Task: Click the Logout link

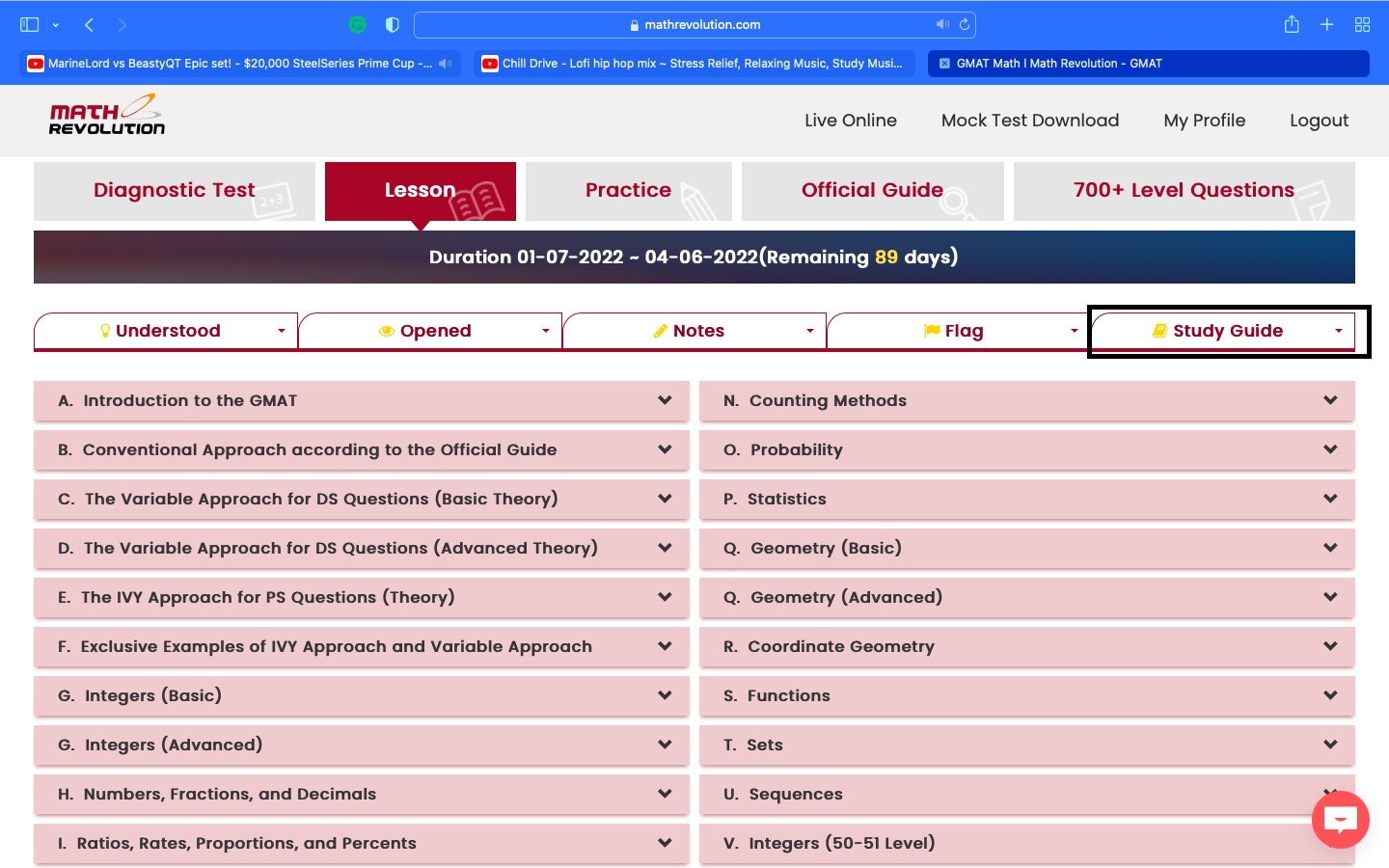Action: 1319,120
